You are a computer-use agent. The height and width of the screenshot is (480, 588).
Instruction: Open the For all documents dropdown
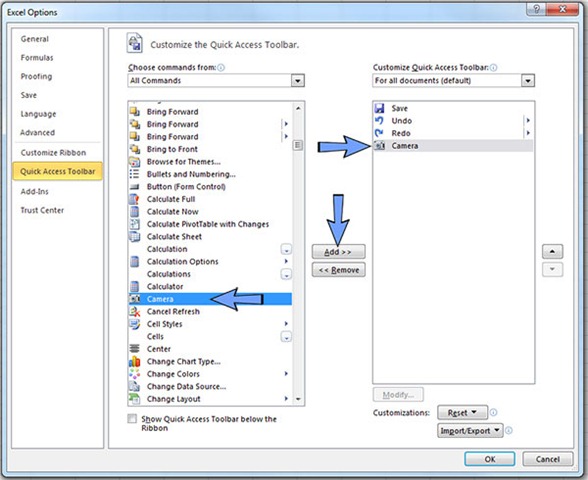coord(453,81)
